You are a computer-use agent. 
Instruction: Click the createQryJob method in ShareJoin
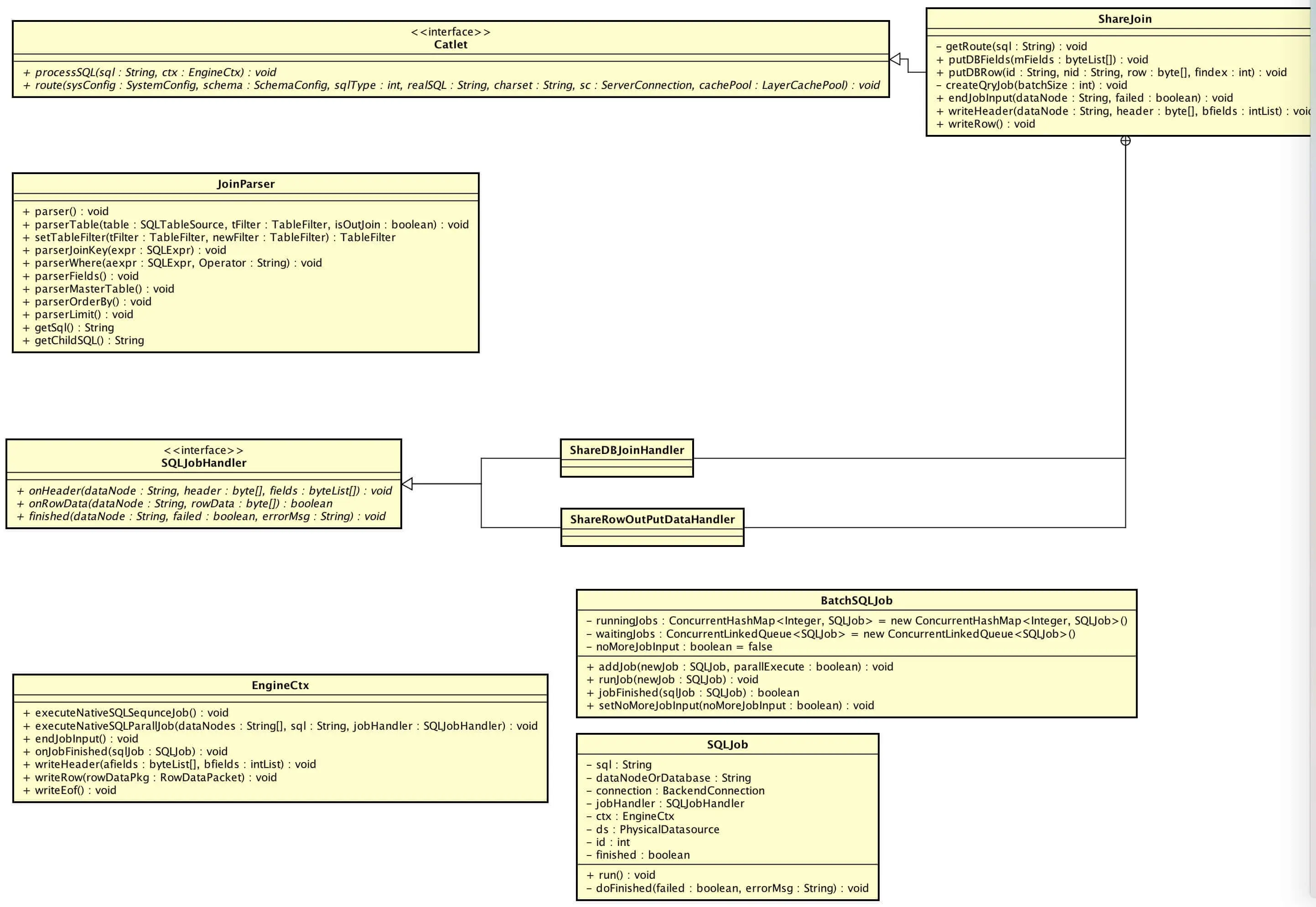tap(1031, 85)
